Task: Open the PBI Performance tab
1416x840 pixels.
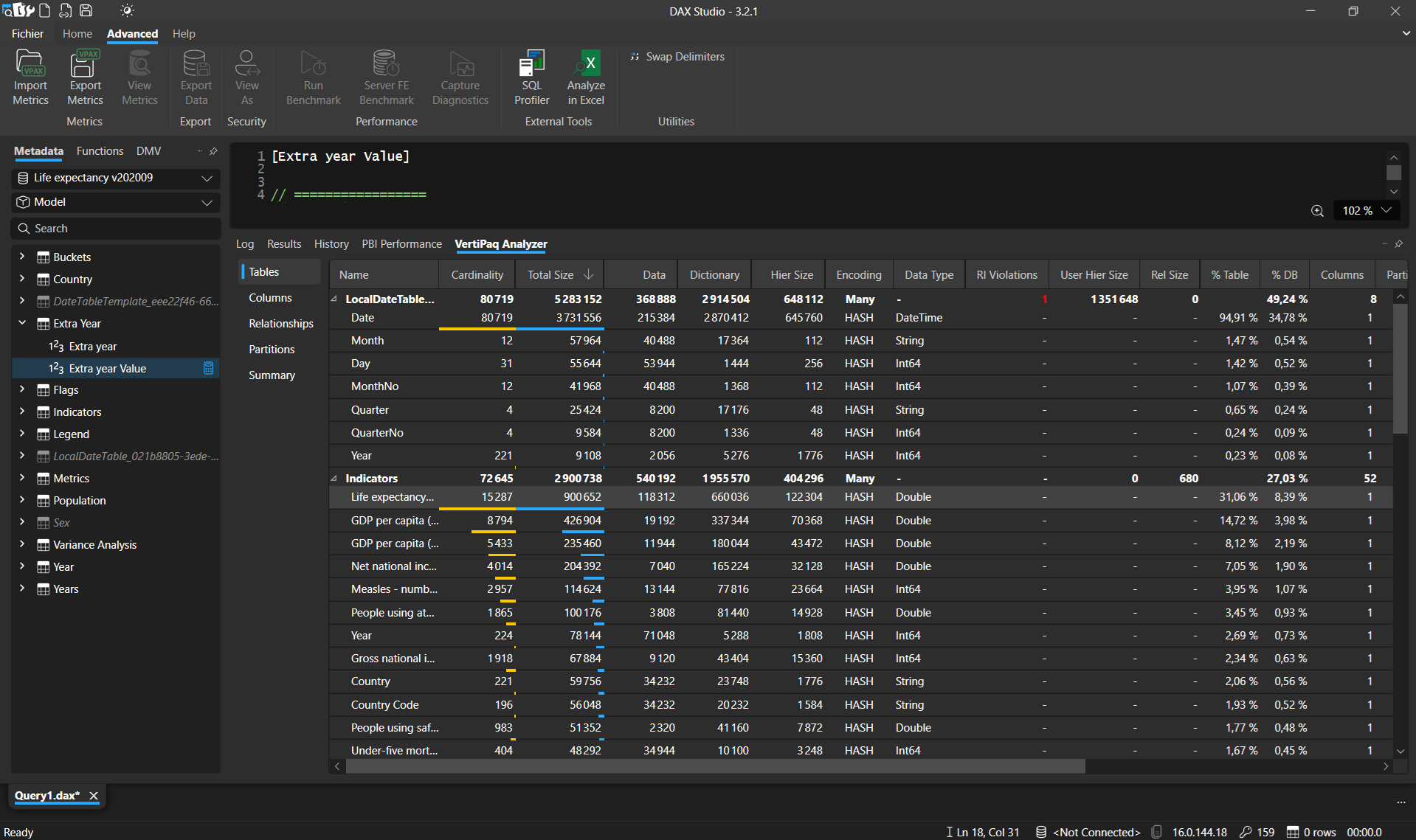Action: [401, 244]
